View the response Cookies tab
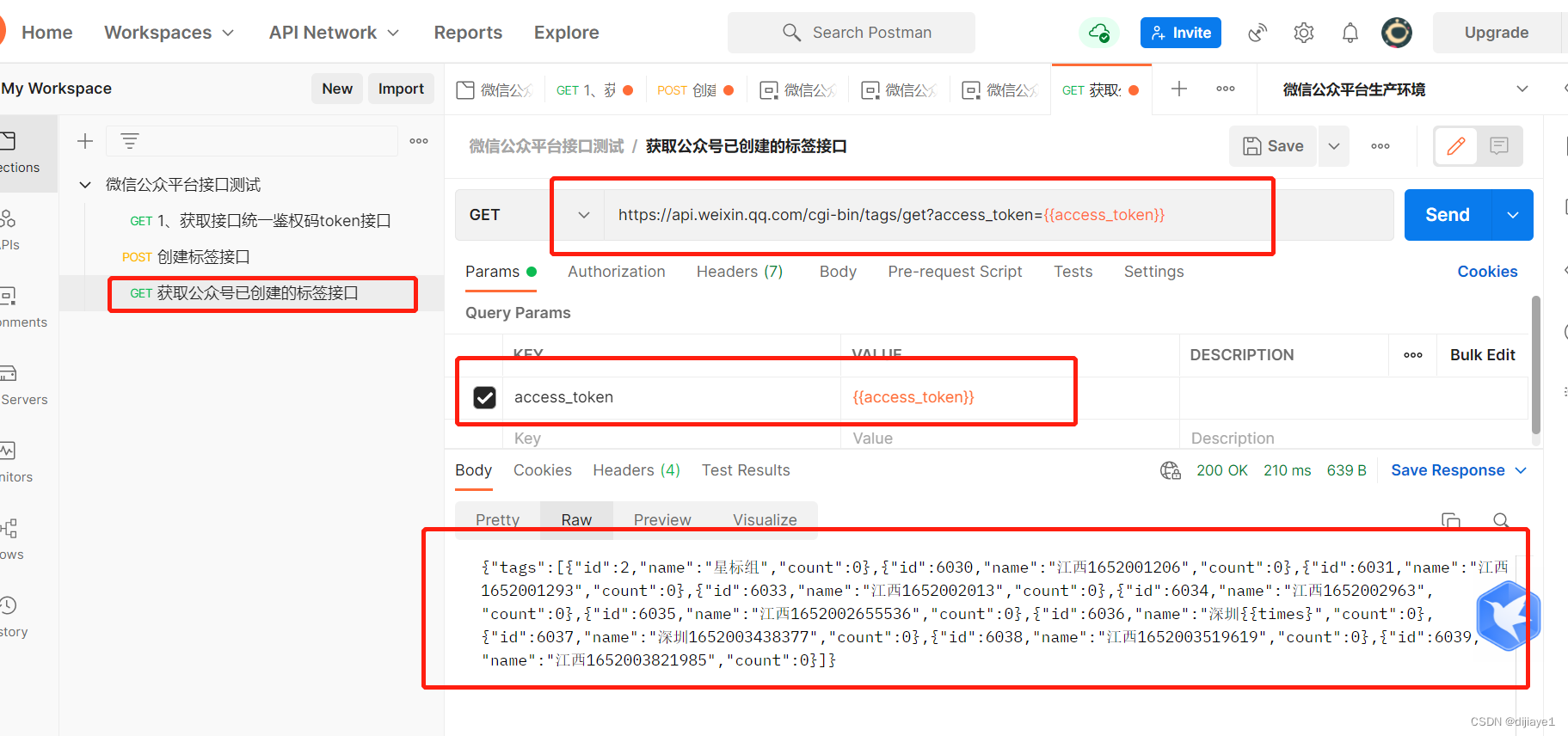1568x736 pixels. [543, 470]
